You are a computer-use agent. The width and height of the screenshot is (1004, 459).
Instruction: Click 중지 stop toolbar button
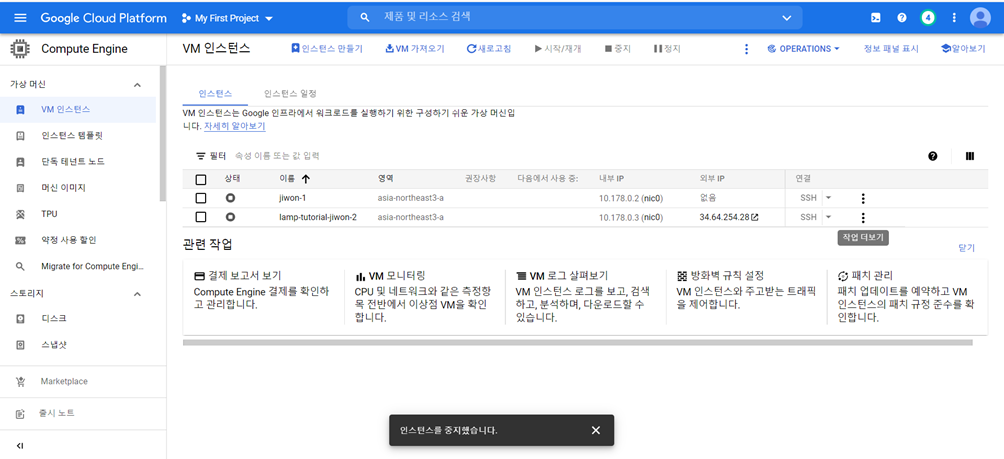(x=617, y=49)
